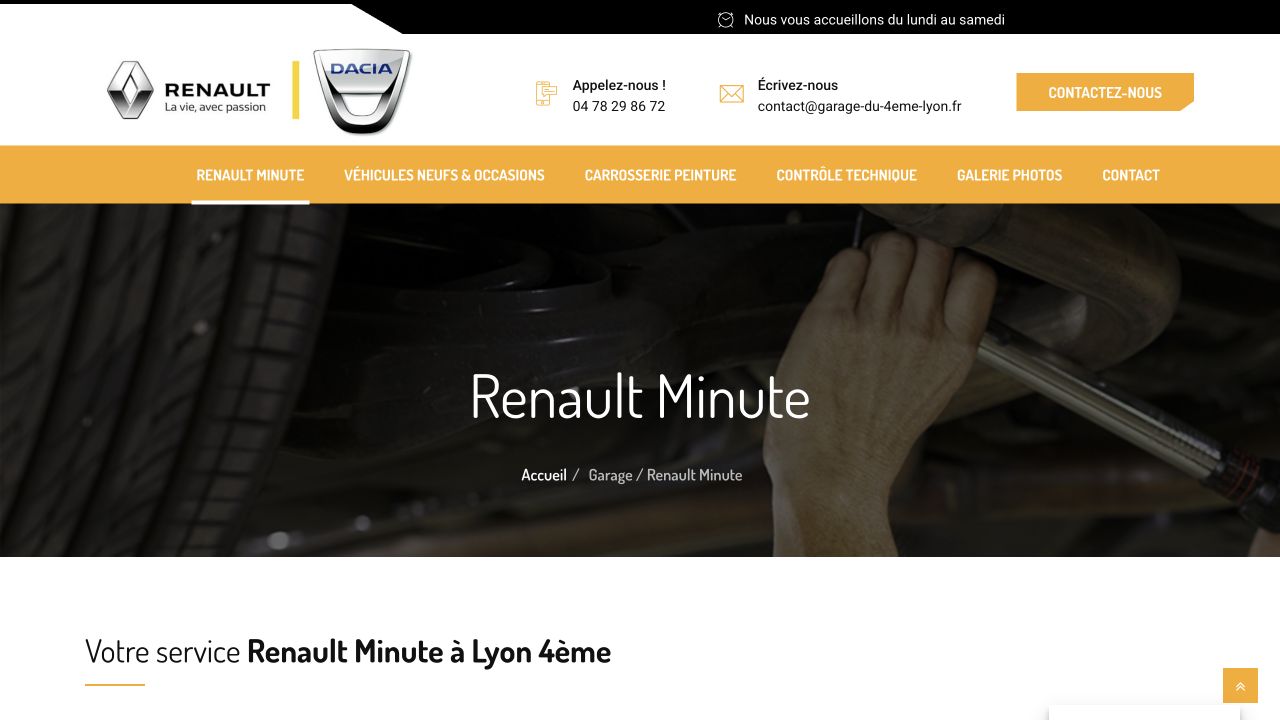Click the Appelez-nous ! label
The image size is (1280, 720).
pos(619,85)
